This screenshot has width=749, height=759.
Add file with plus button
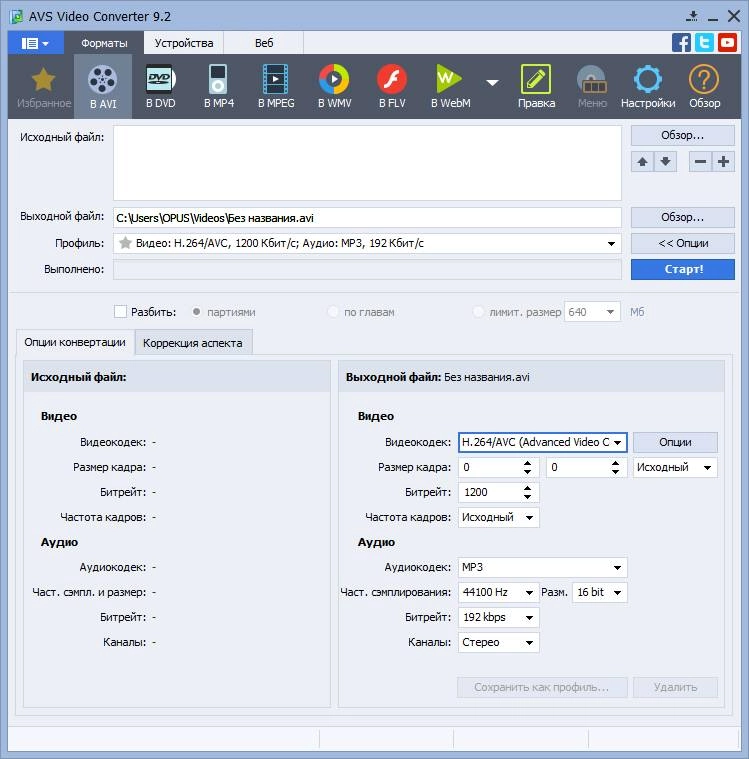[x=723, y=162]
